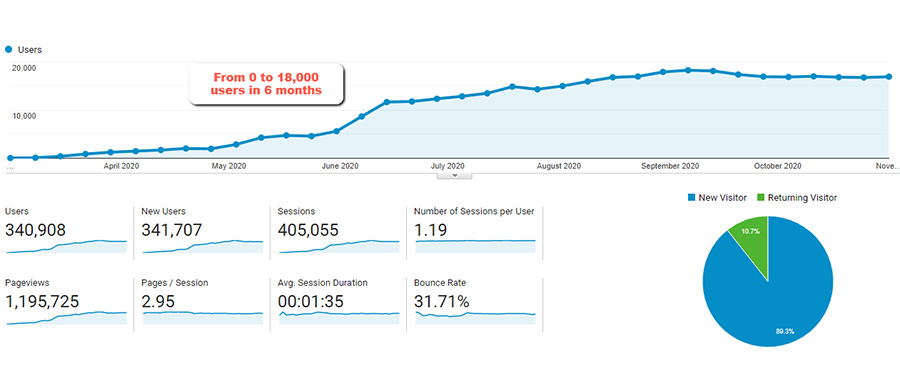This screenshot has width=900, height=384.
Task: Click the last data point near November
Action: 889,76
